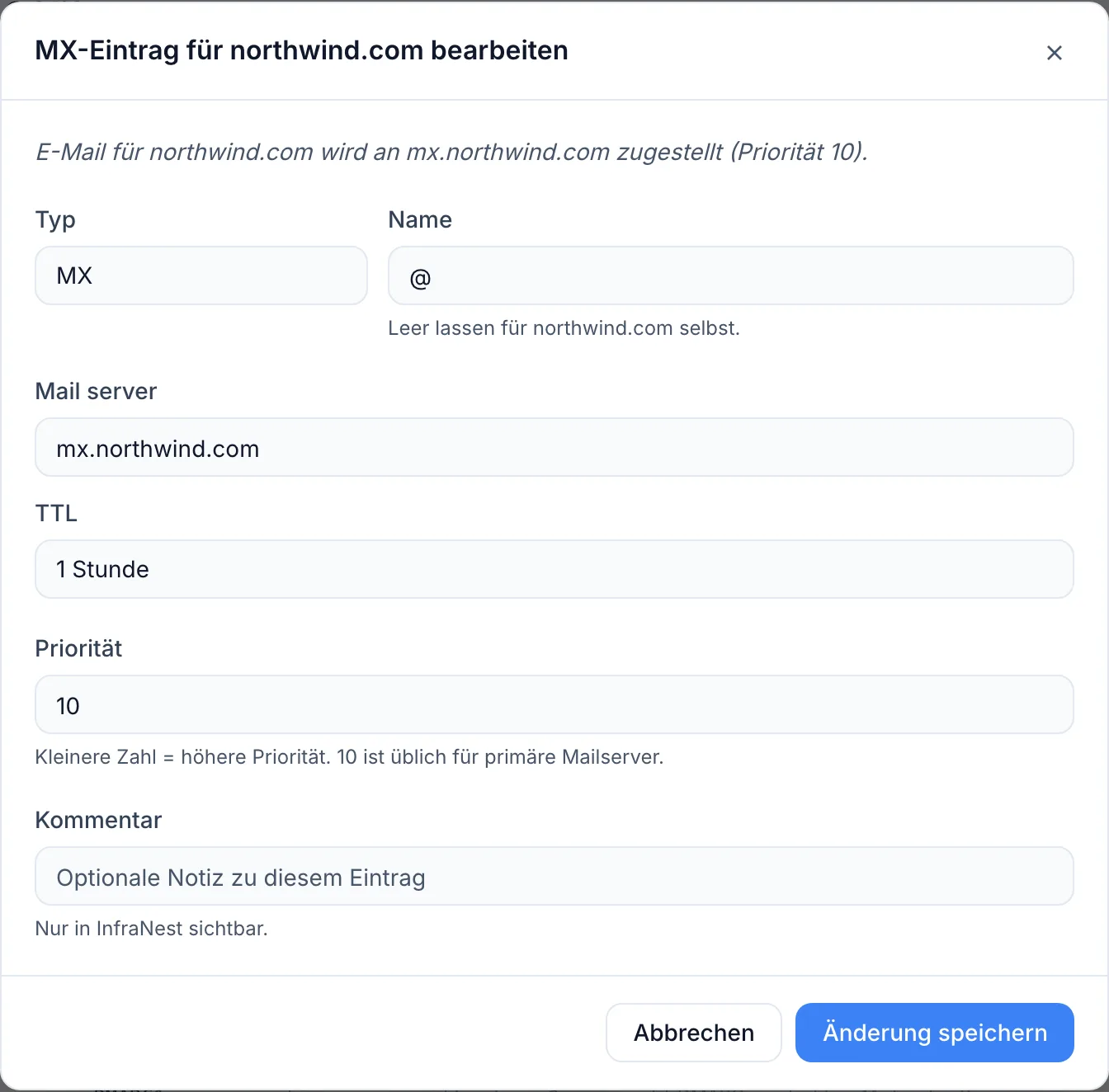
Task: Focus the Priorität field with value 10
Action: [x=554, y=704]
